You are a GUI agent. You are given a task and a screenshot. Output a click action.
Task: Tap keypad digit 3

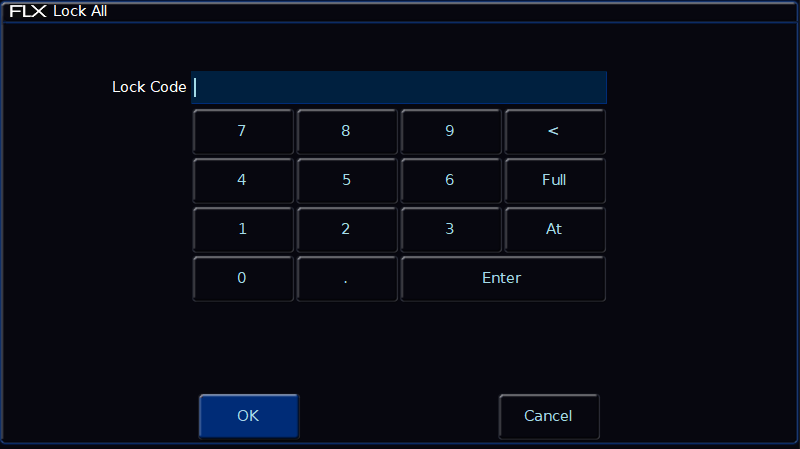[x=451, y=229]
